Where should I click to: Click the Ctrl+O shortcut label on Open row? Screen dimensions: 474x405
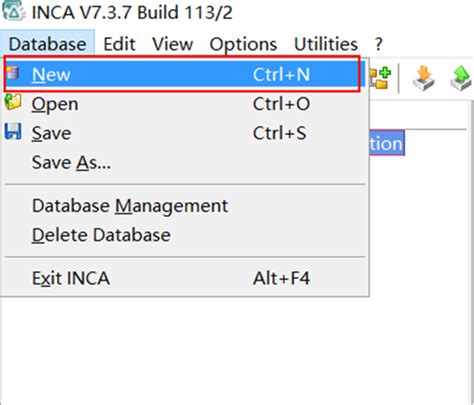(x=281, y=104)
